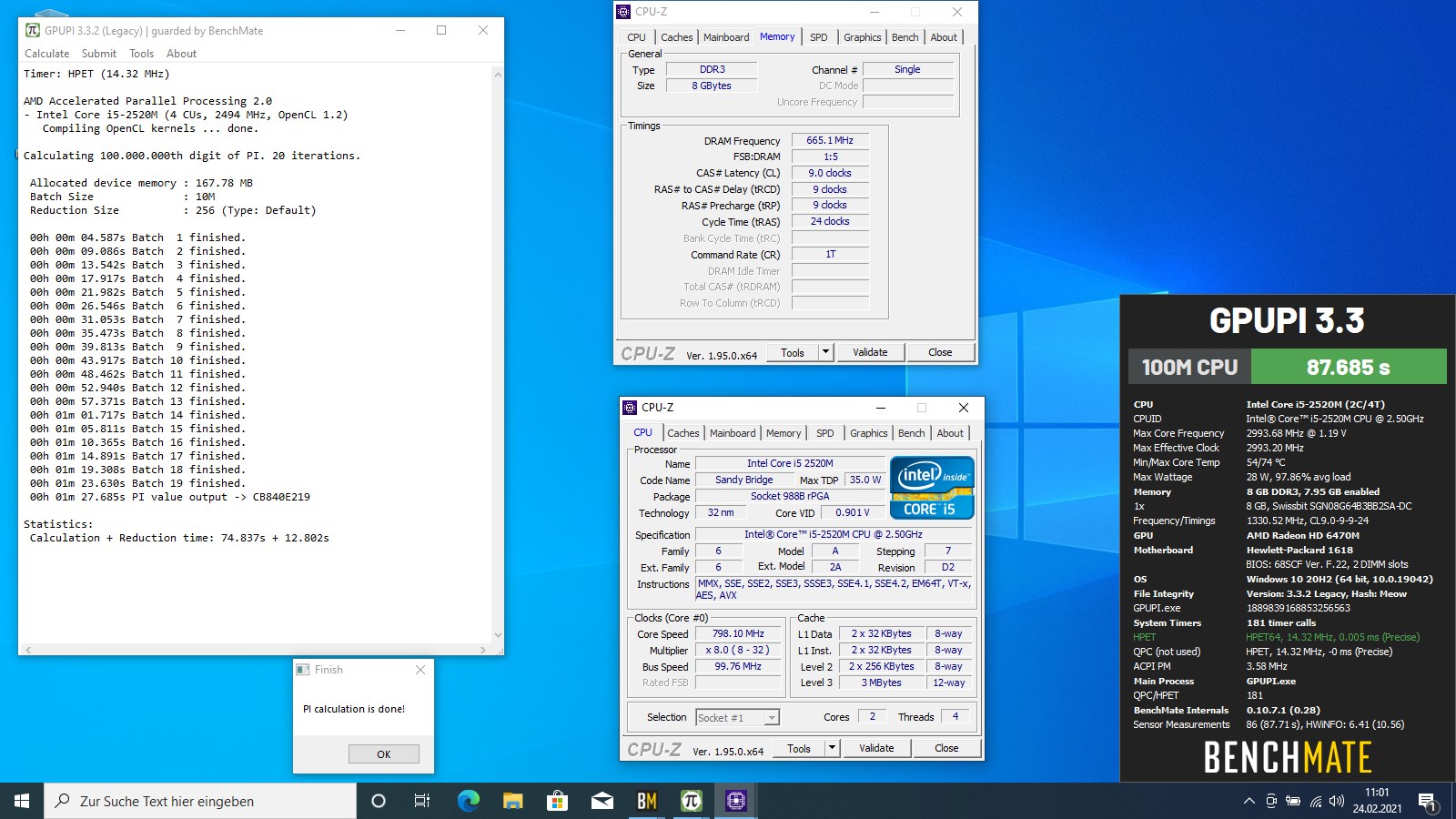
Task: Switch to GPUPI via its taskbar pi icon
Action: 692,801
